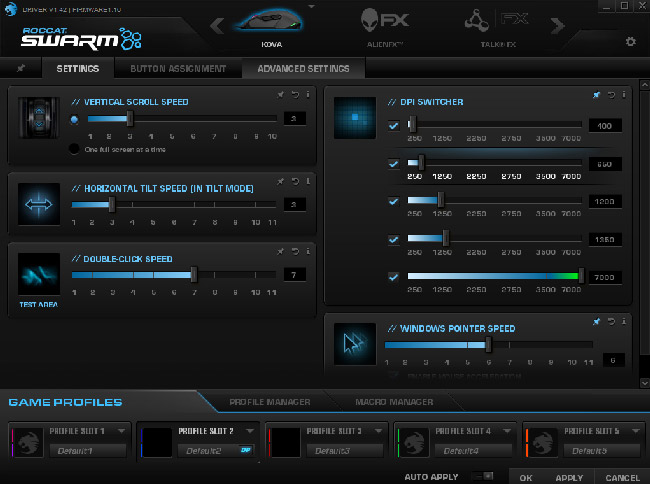Click the OK button
Screen dimensions: 650x484
[526, 478]
